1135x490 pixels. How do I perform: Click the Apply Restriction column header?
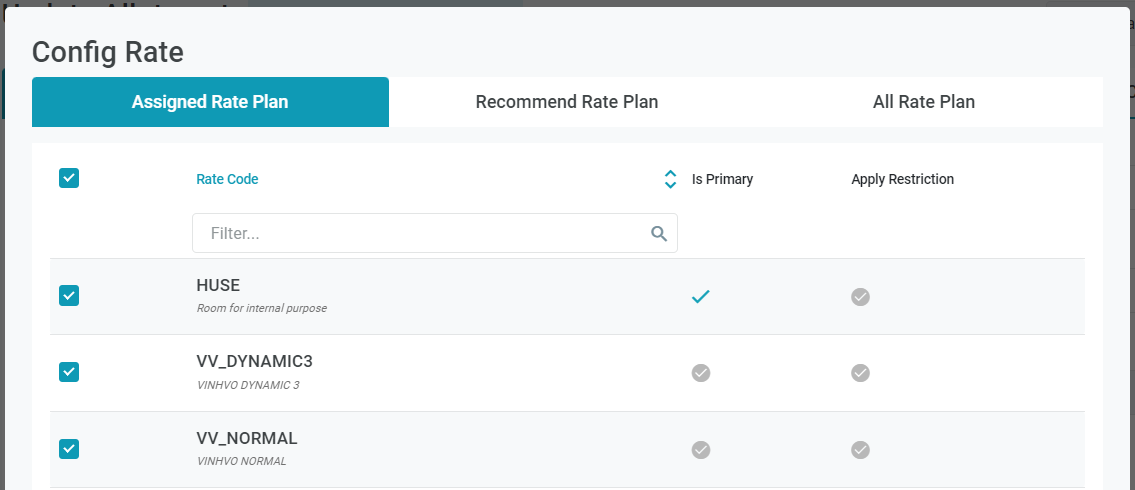pos(902,179)
